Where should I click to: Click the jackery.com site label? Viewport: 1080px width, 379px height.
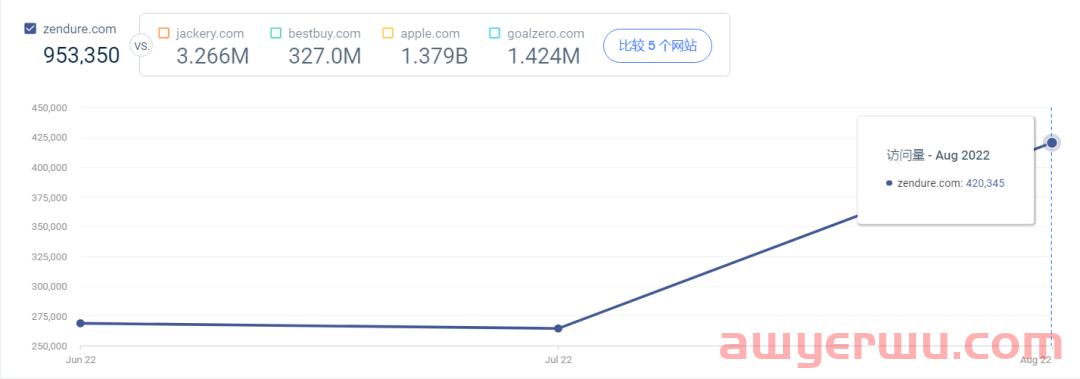(211, 33)
